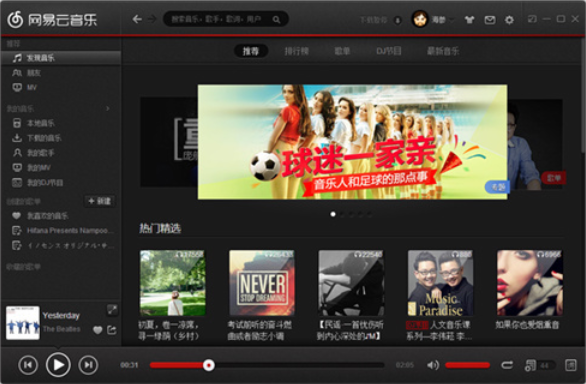The height and width of the screenshot is (384, 586).
Task: Expand the my music section arrow
Action: pos(108,108)
